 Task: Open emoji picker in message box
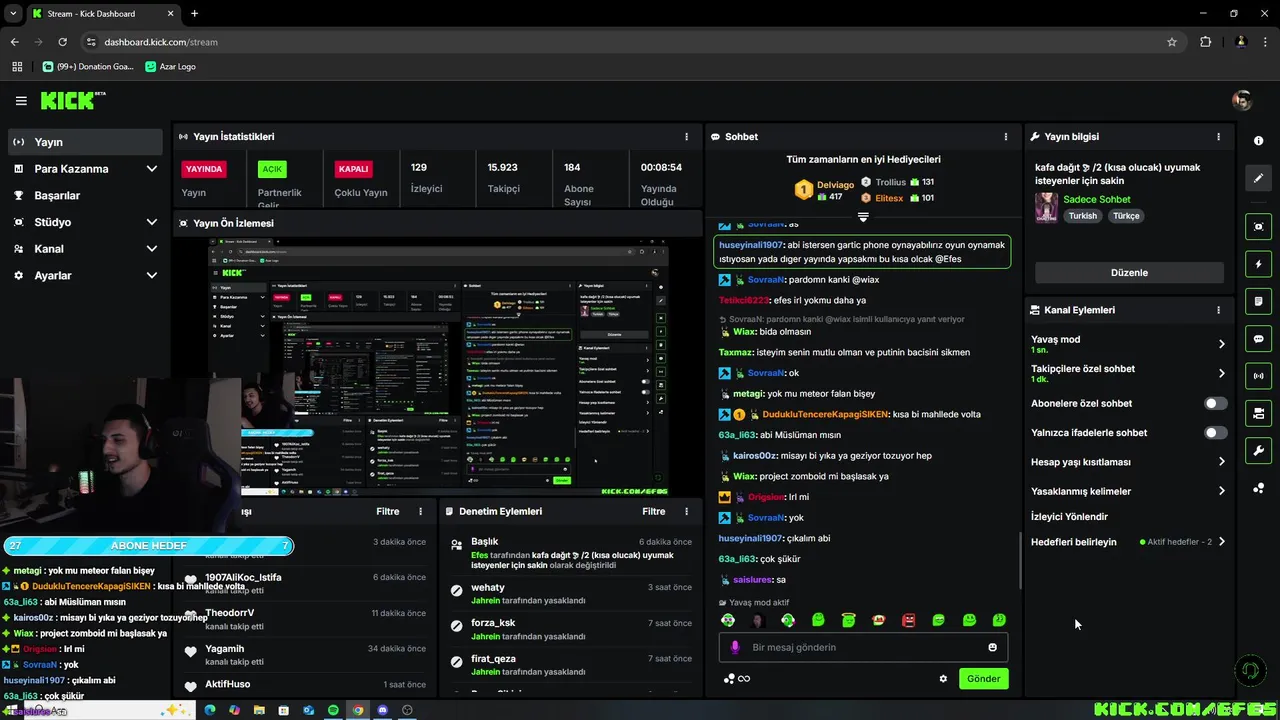click(992, 647)
